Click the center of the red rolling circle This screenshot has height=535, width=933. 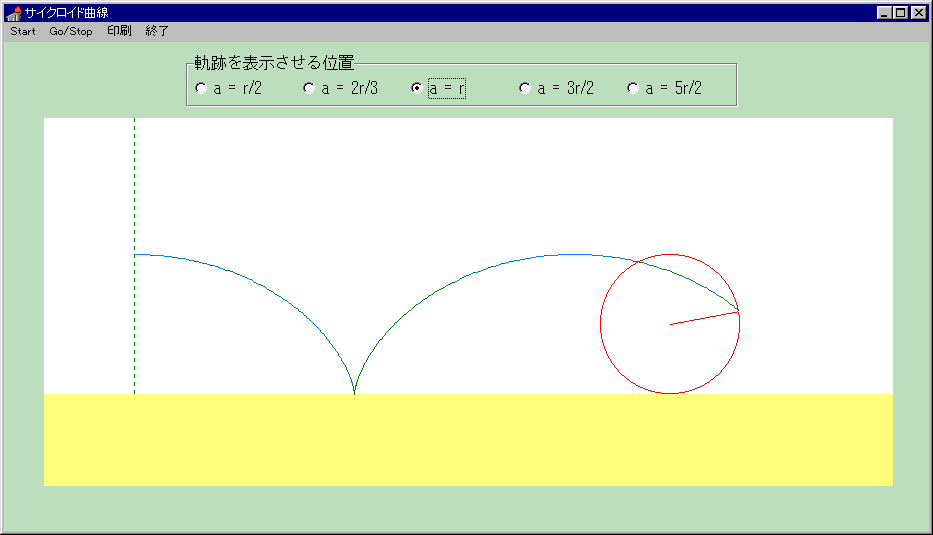(x=670, y=324)
